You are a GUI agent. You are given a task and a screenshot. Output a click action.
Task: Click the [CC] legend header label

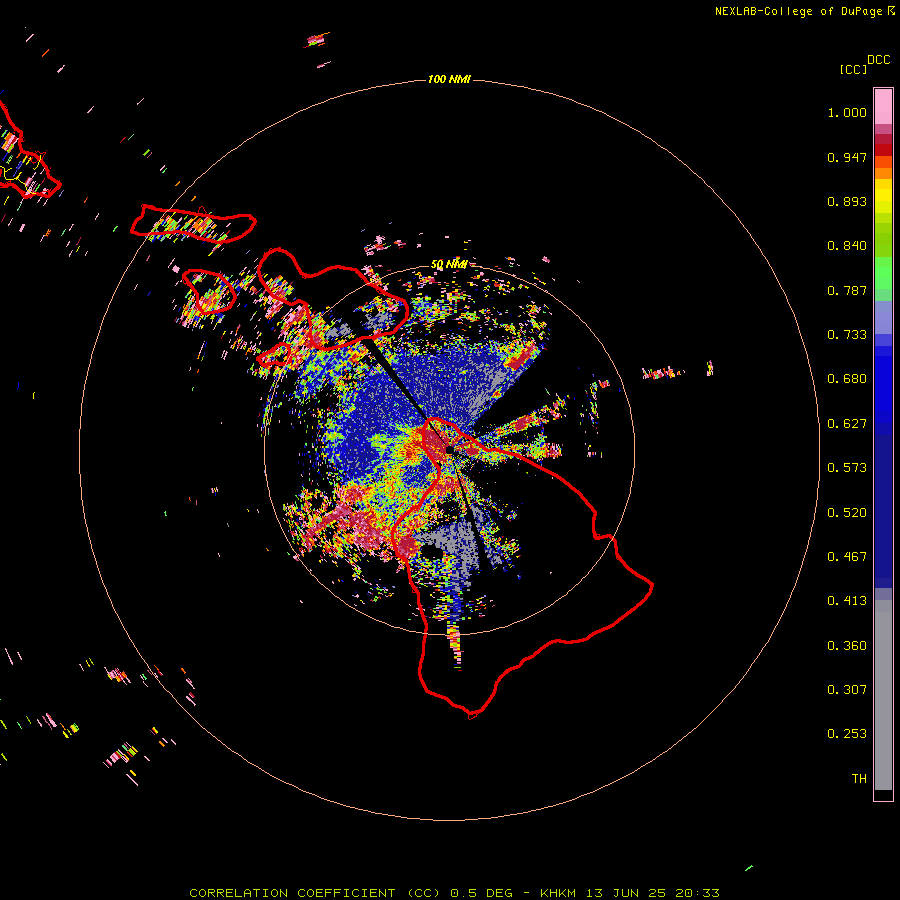click(x=853, y=69)
